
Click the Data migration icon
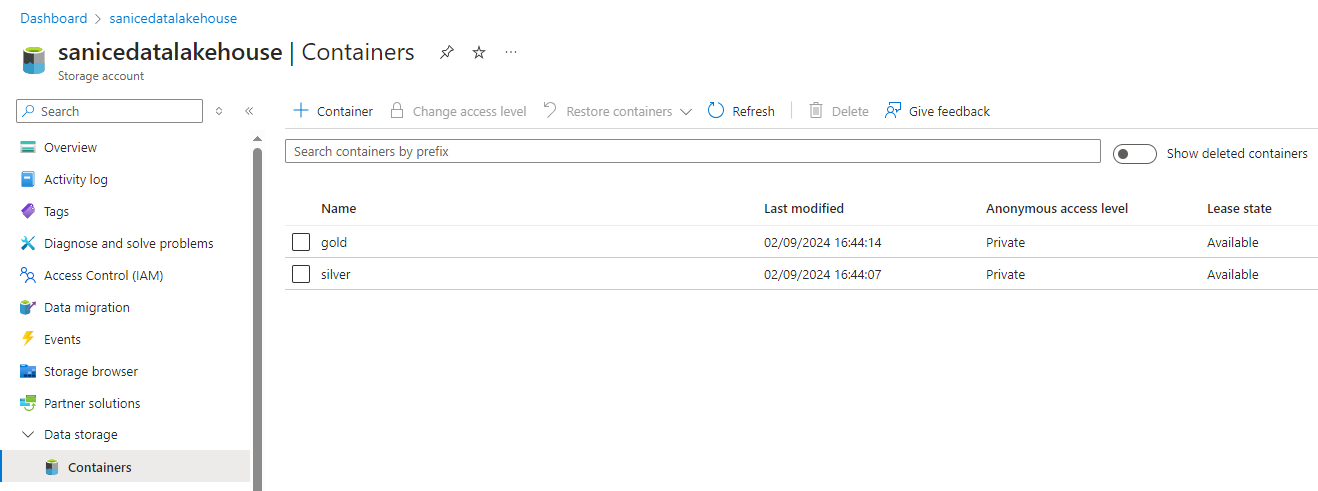(x=28, y=308)
